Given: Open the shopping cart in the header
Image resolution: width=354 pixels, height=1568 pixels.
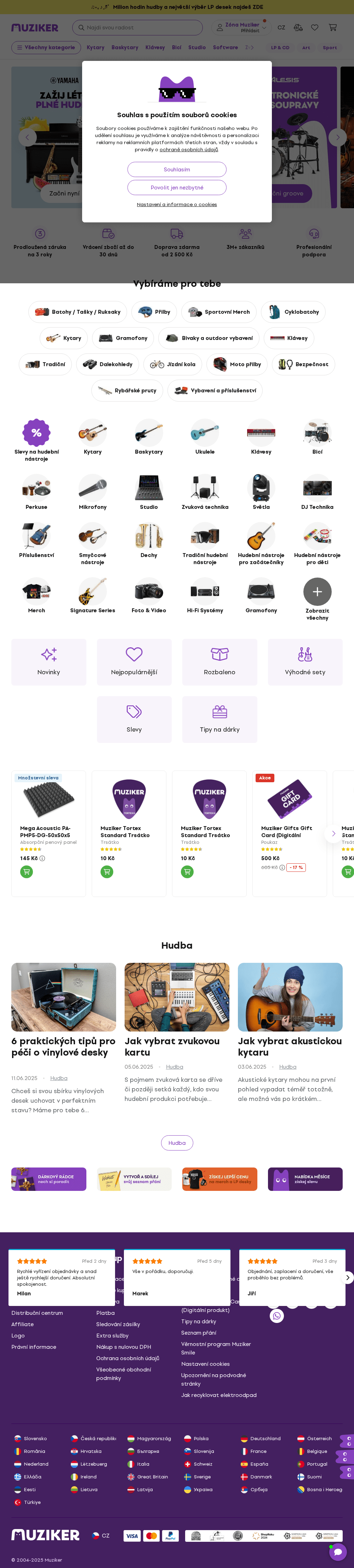Looking at the screenshot, I should point(333,27).
